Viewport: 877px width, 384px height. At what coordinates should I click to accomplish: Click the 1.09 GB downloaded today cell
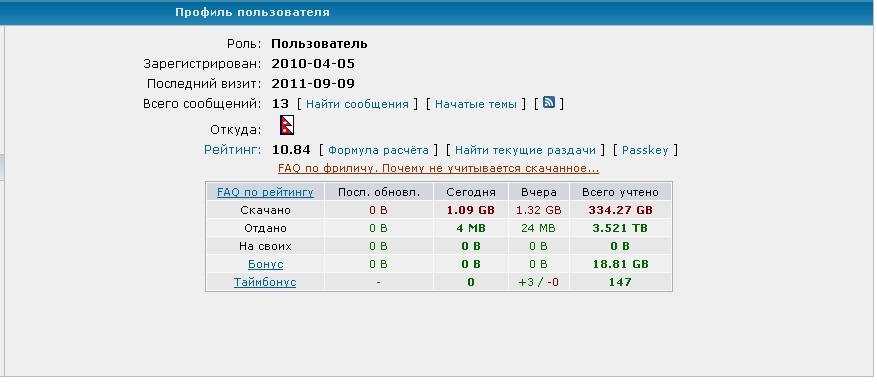coord(471,211)
